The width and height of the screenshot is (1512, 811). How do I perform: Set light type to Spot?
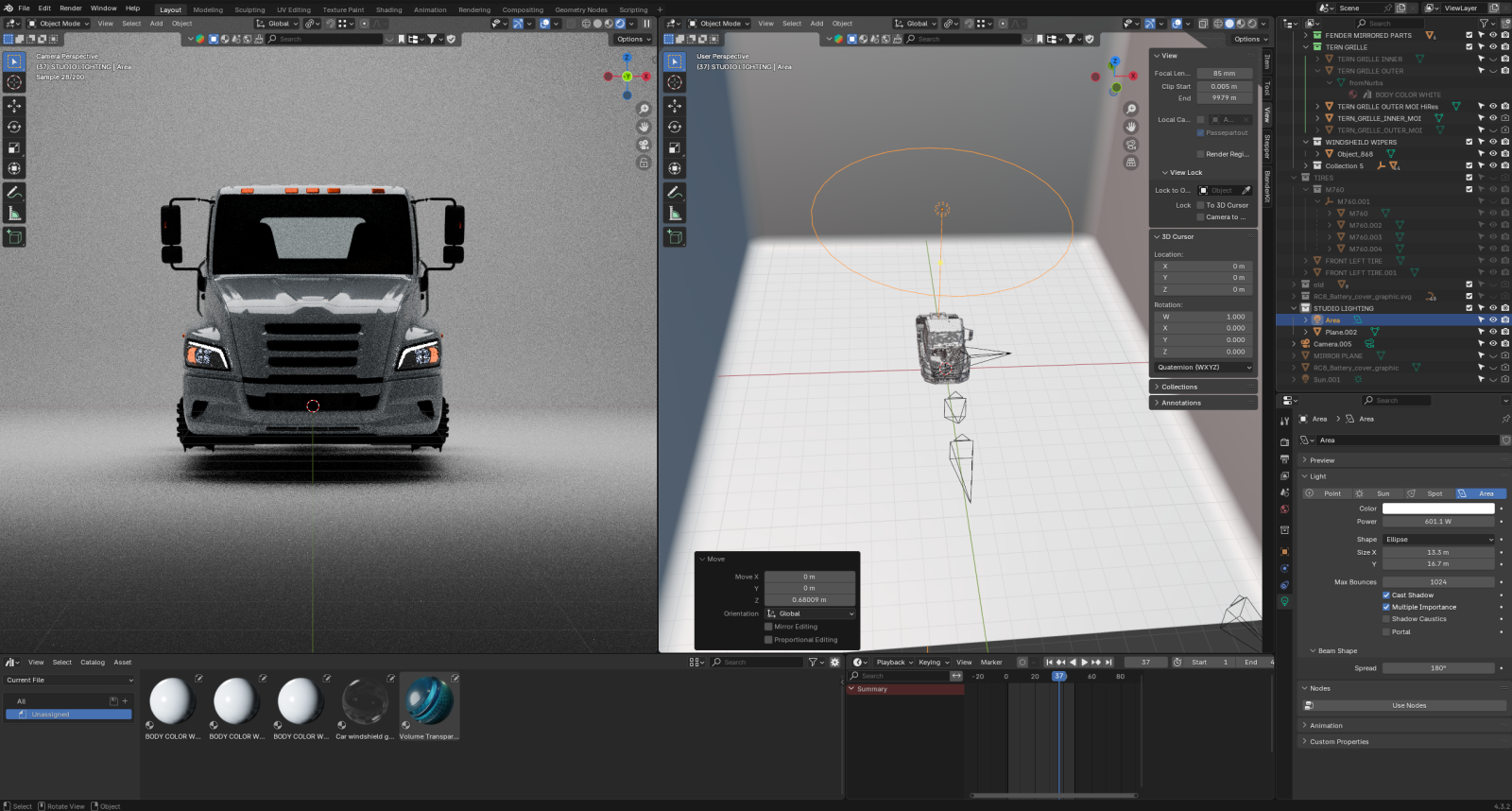[x=1427, y=493]
